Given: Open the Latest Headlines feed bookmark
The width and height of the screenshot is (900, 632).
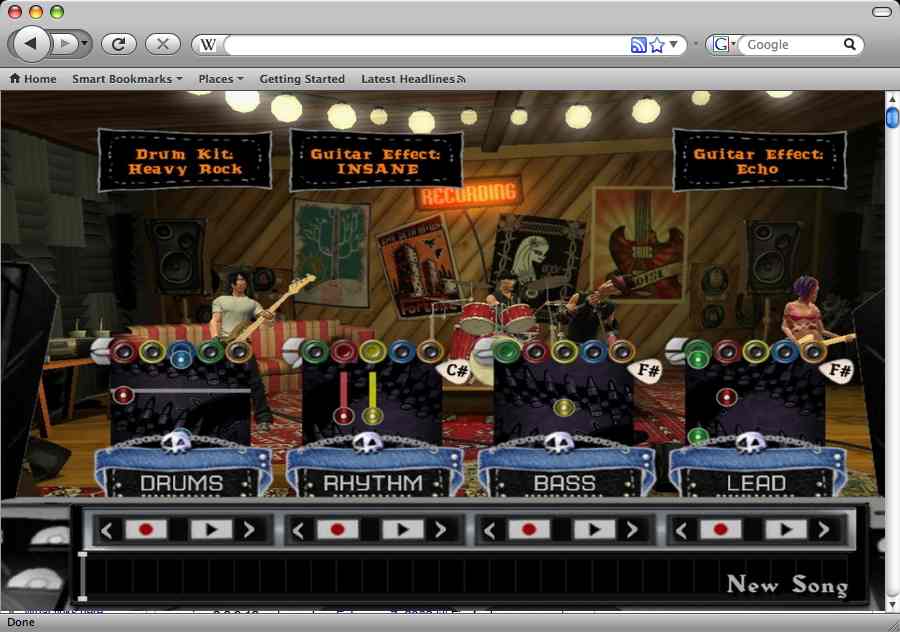Looking at the screenshot, I should tap(413, 79).
